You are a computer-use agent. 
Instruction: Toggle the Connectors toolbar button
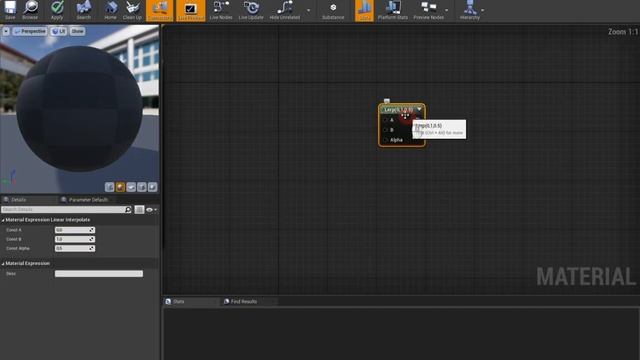[160, 10]
